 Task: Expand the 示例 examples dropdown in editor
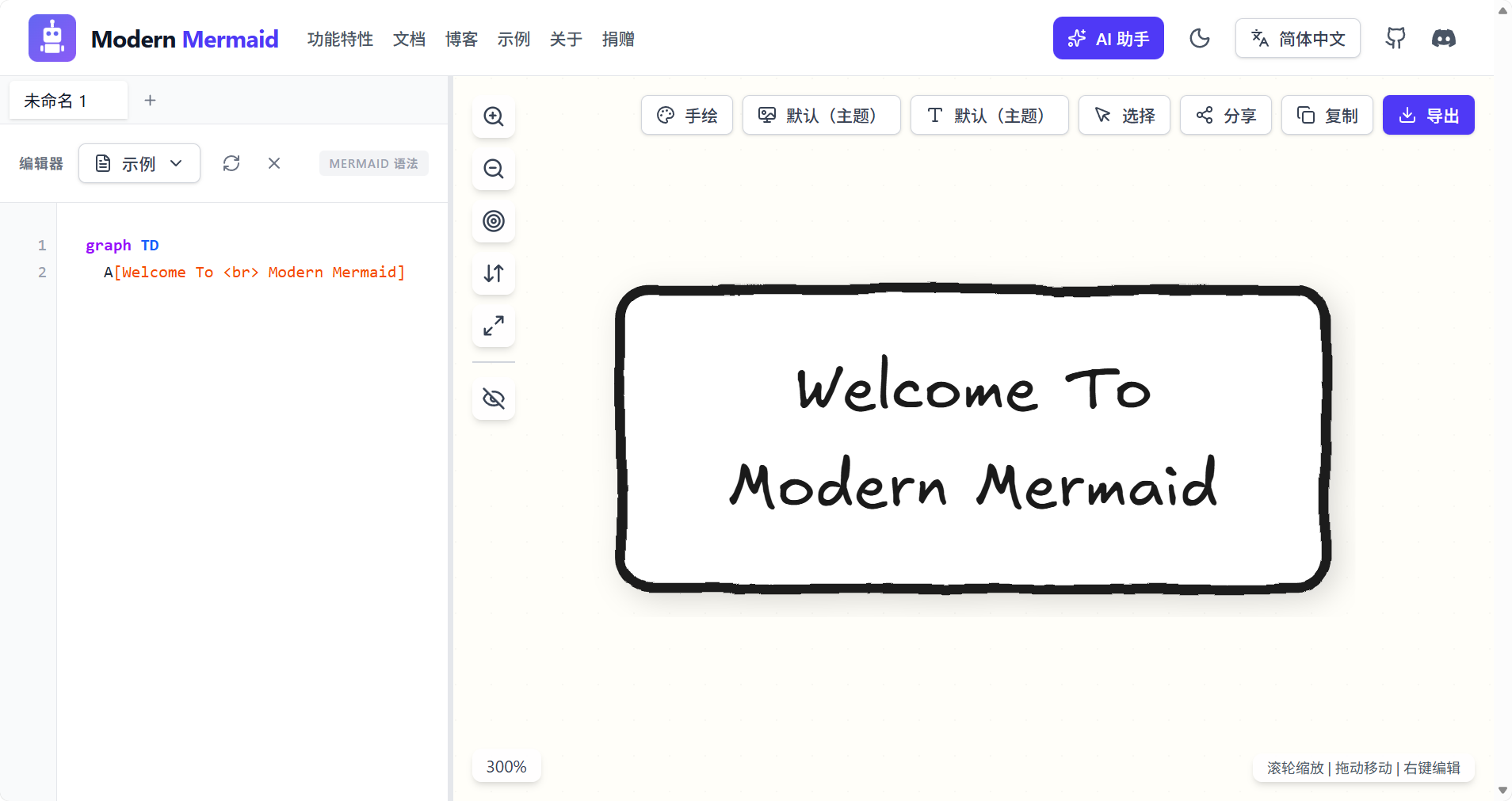pyautogui.click(x=139, y=163)
